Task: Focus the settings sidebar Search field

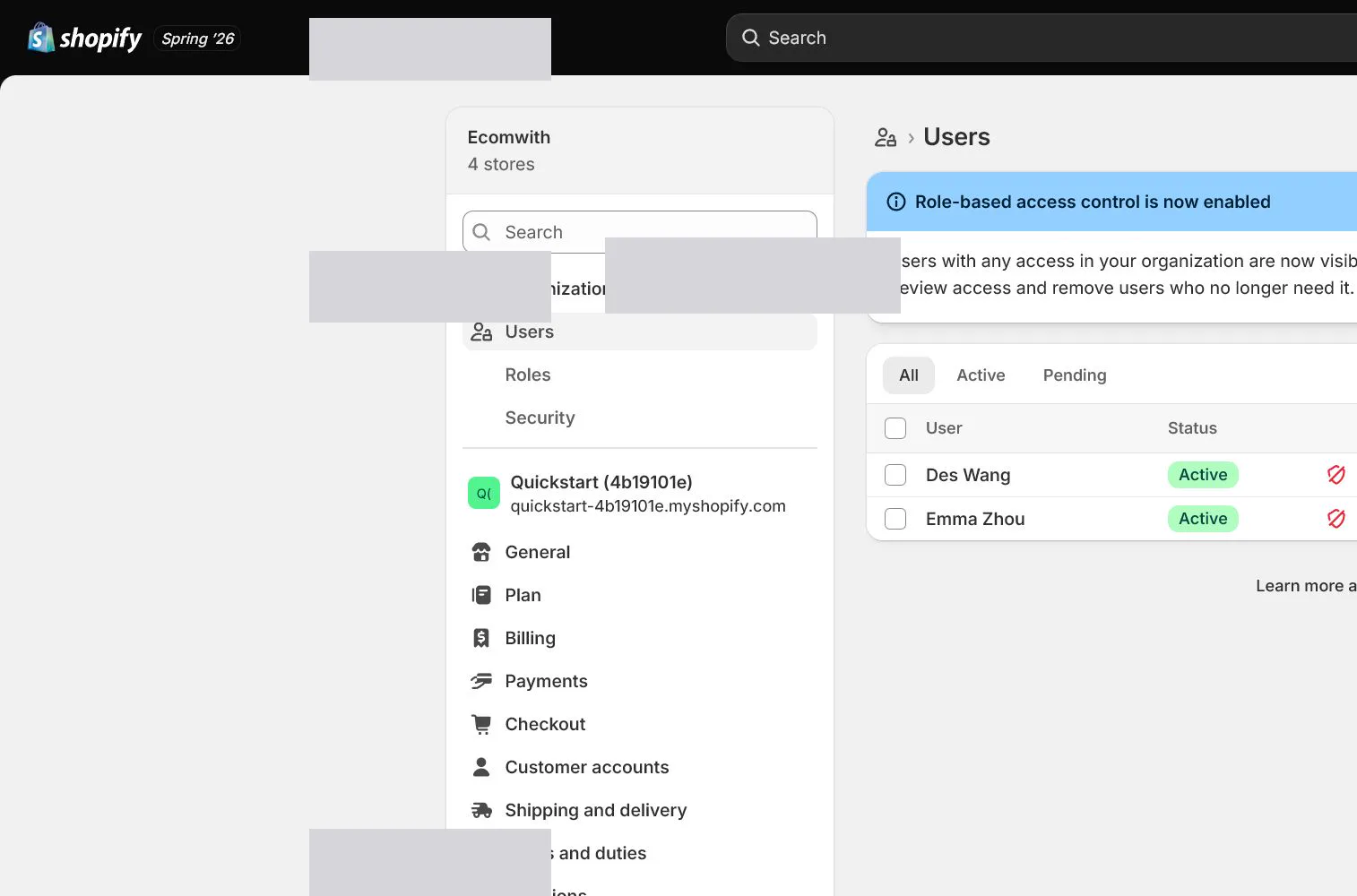Action: [640, 232]
